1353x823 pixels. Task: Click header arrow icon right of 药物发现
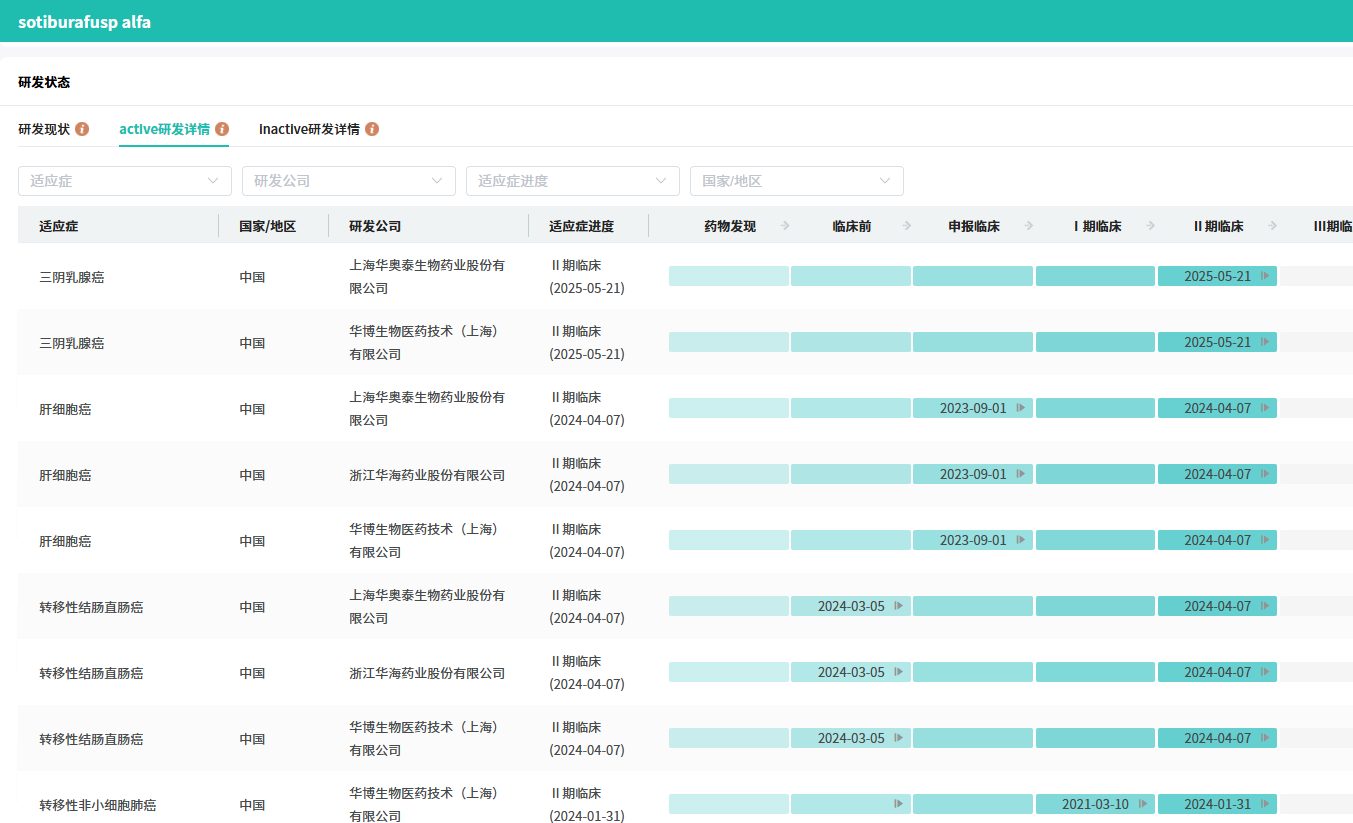point(785,226)
